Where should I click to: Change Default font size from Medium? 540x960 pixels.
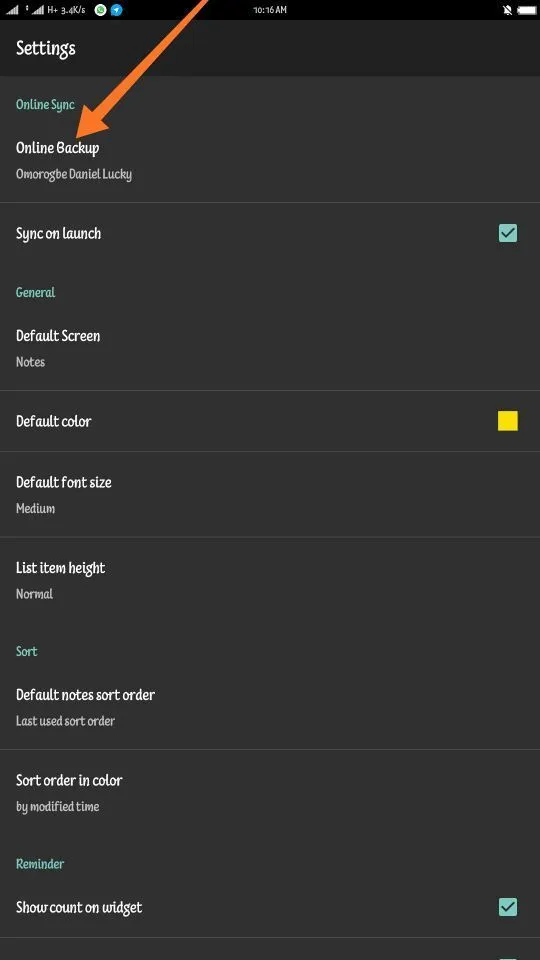(270, 495)
